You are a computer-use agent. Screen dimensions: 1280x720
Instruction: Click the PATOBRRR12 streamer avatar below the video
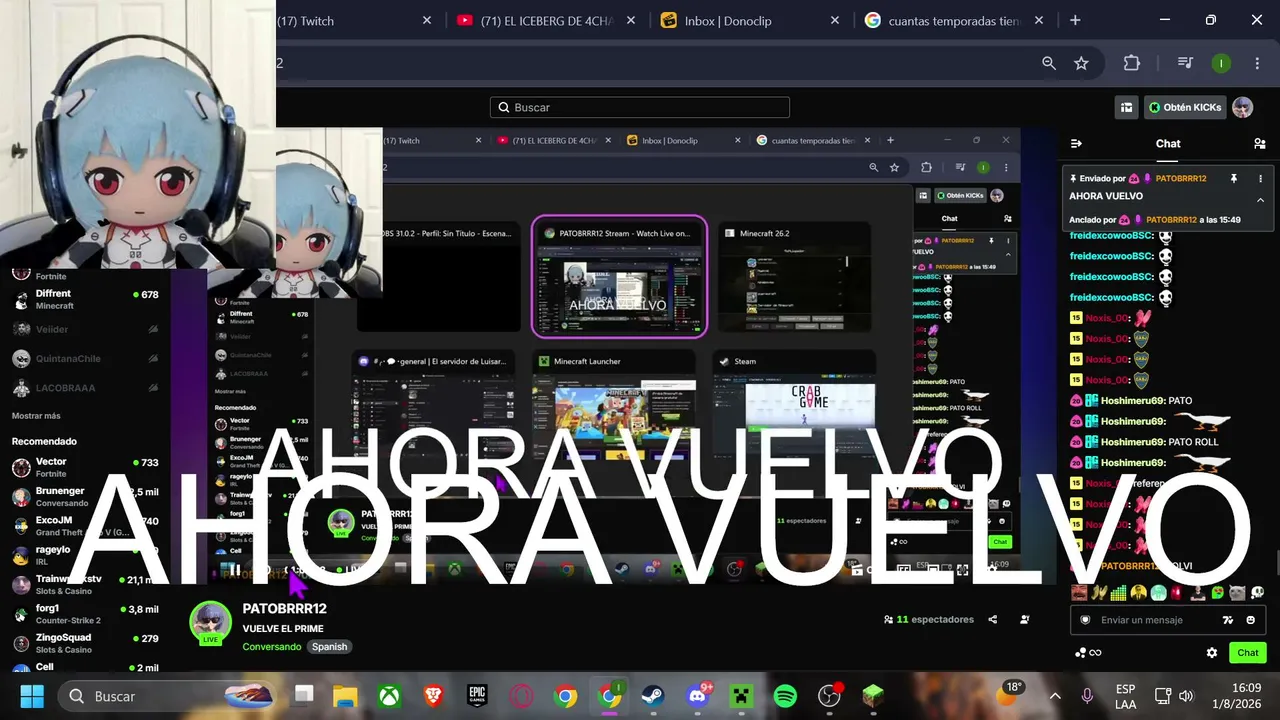pyautogui.click(x=211, y=623)
